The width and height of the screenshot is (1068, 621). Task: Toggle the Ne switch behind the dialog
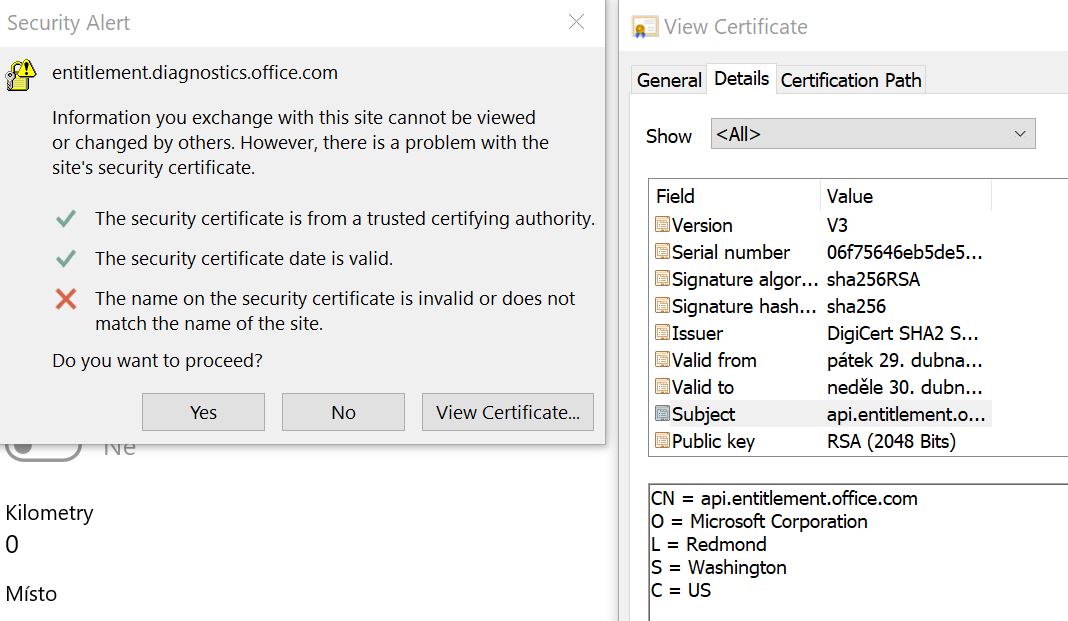[x=44, y=450]
